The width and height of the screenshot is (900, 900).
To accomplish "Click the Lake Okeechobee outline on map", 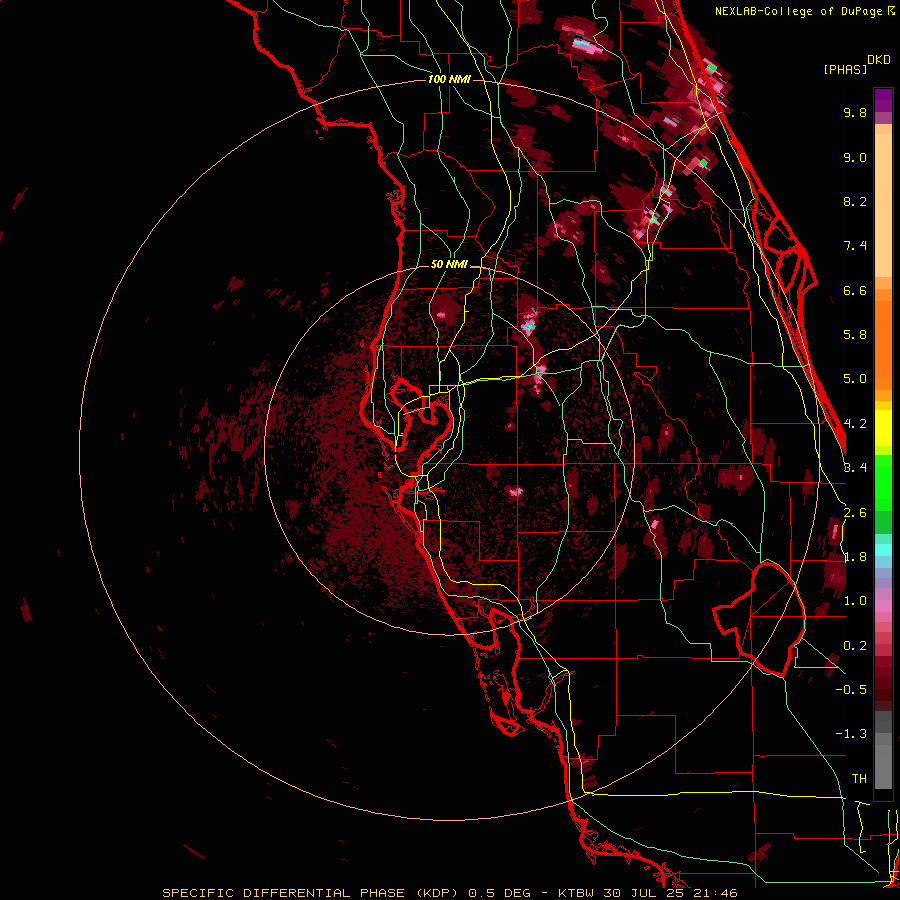I will pos(760,619).
